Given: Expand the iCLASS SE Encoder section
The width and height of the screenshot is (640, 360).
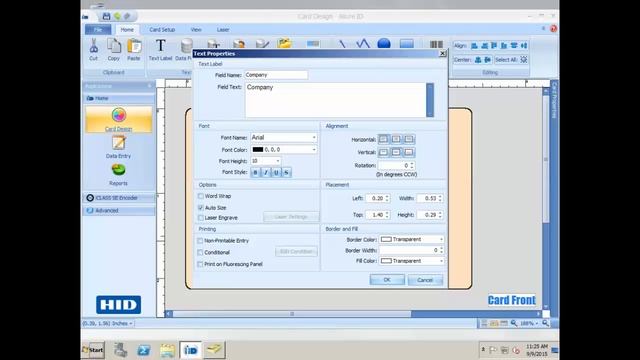Looking at the screenshot, I should 119,198.
